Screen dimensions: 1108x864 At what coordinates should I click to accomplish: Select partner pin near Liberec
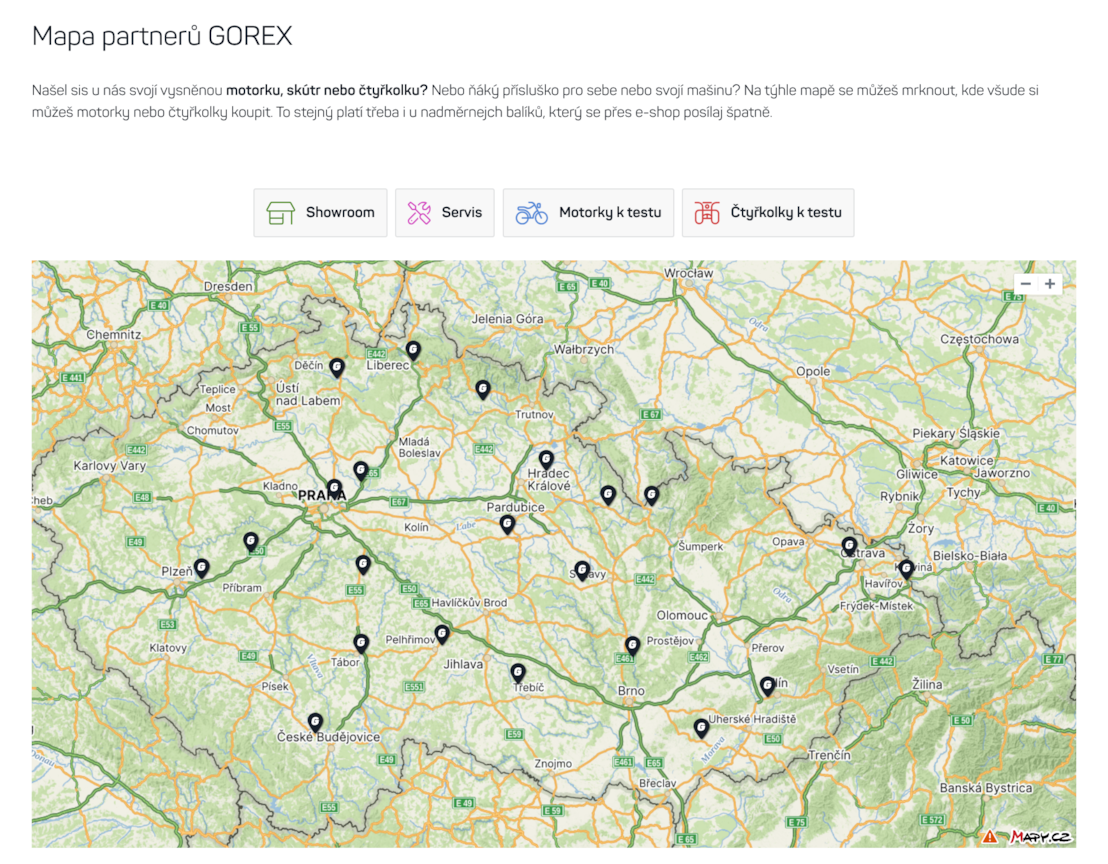pyautogui.click(x=413, y=350)
